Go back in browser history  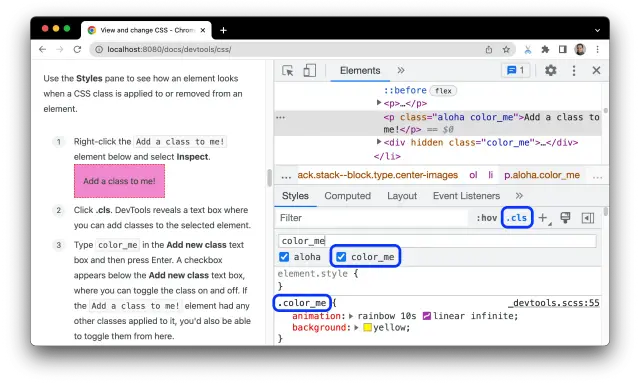(x=42, y=49)
